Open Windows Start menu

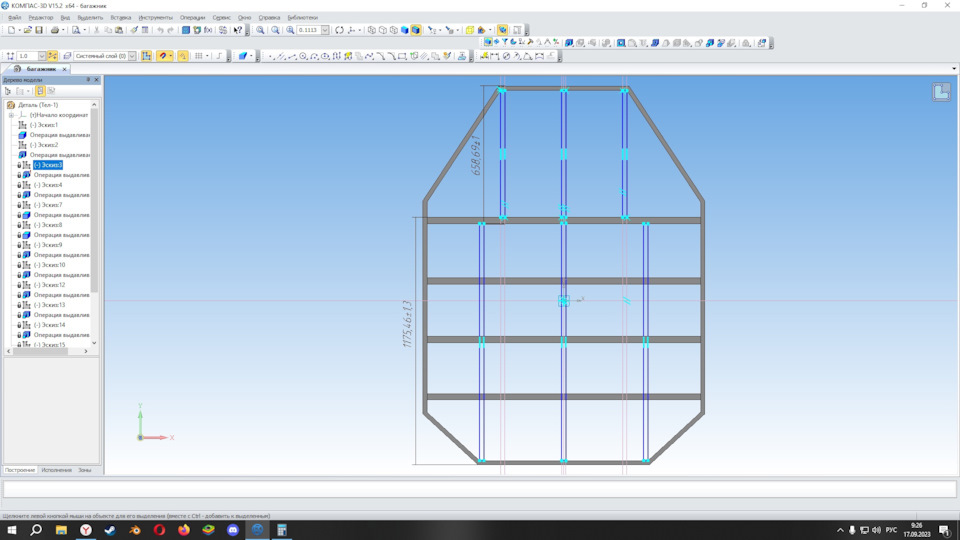[x=12, y=530]
